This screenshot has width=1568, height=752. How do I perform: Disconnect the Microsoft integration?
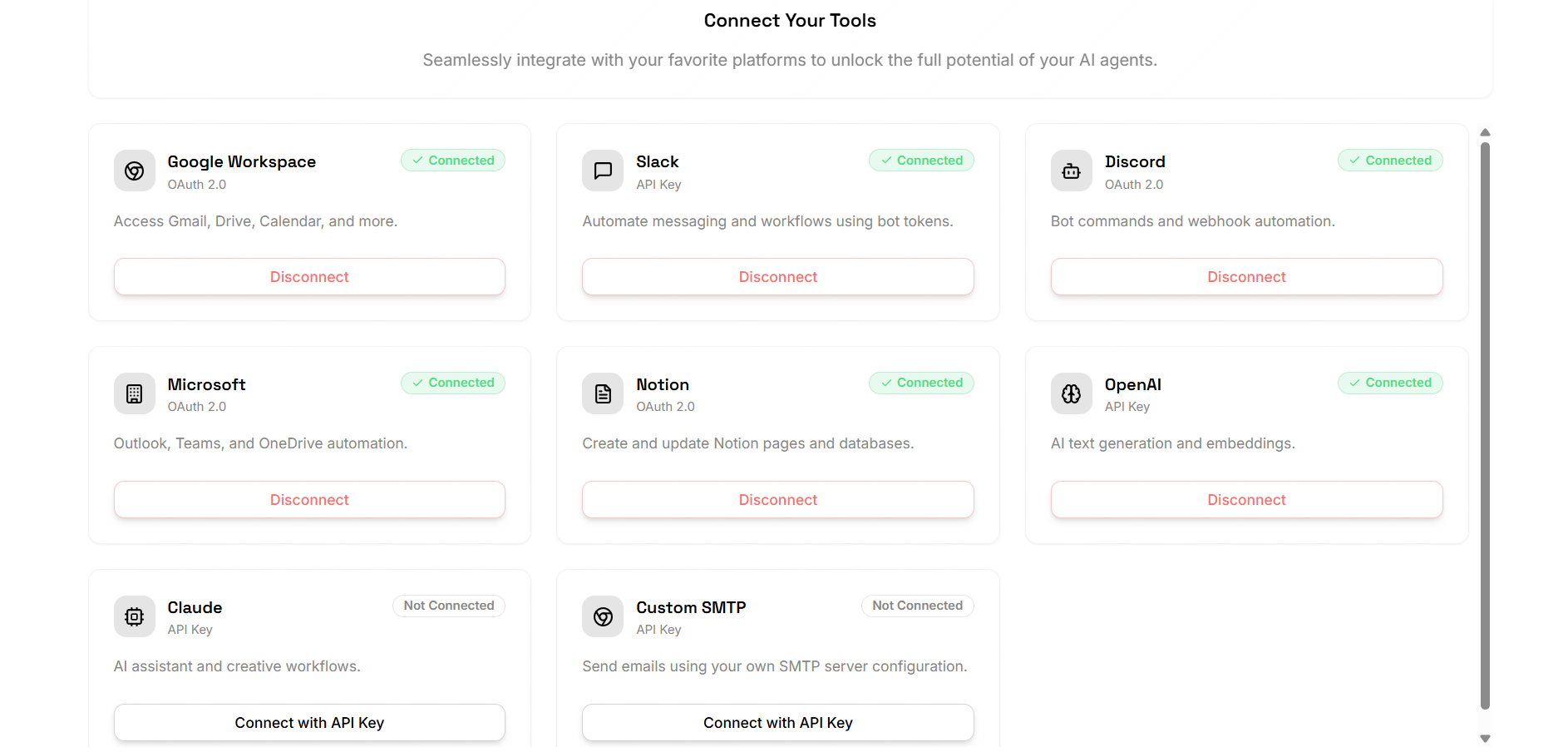309,500
